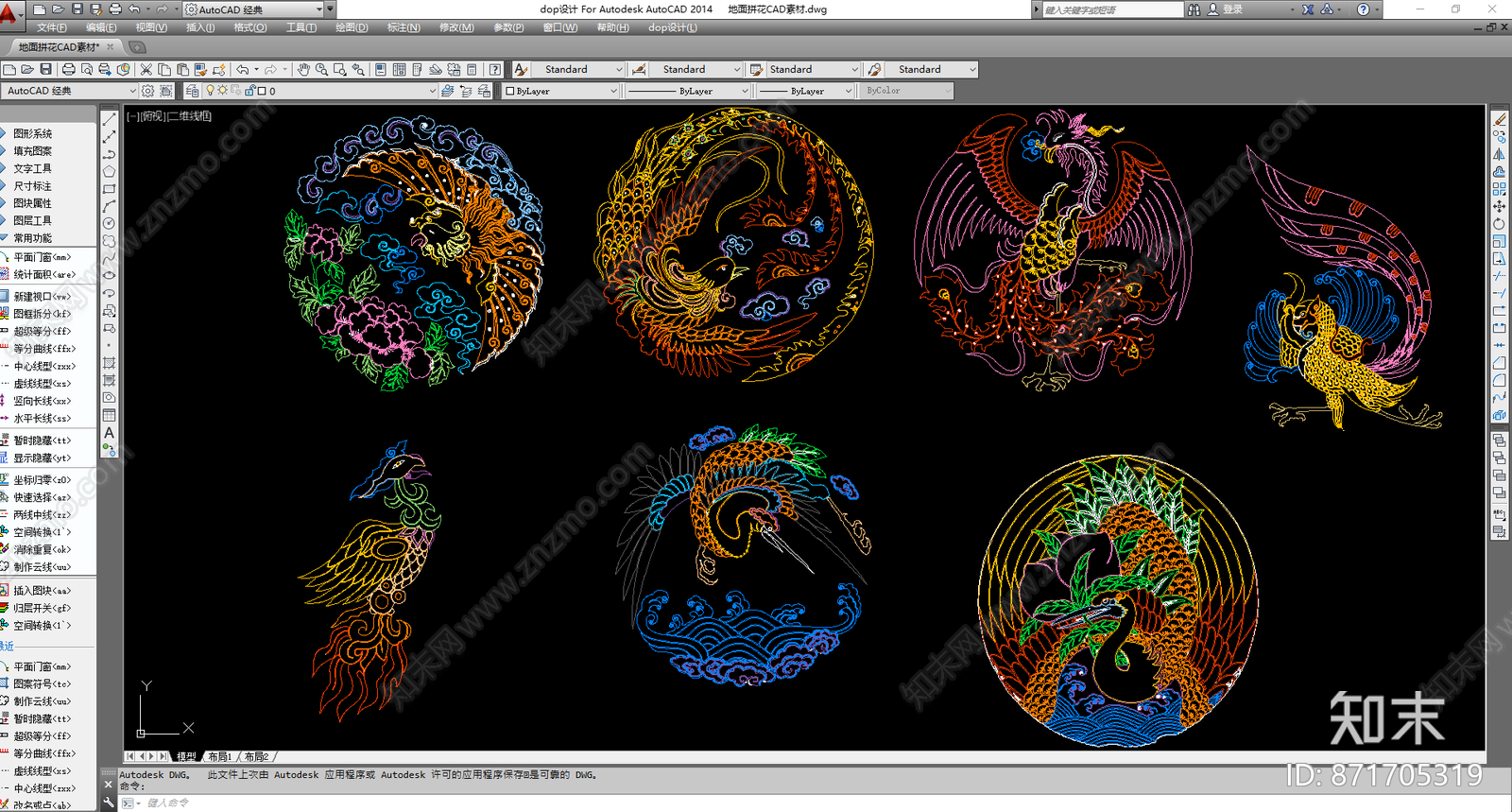This screenshot has height=812, width=1512.
Task: Switch to the 布局1 layout tab
Action: coord(219,756)
